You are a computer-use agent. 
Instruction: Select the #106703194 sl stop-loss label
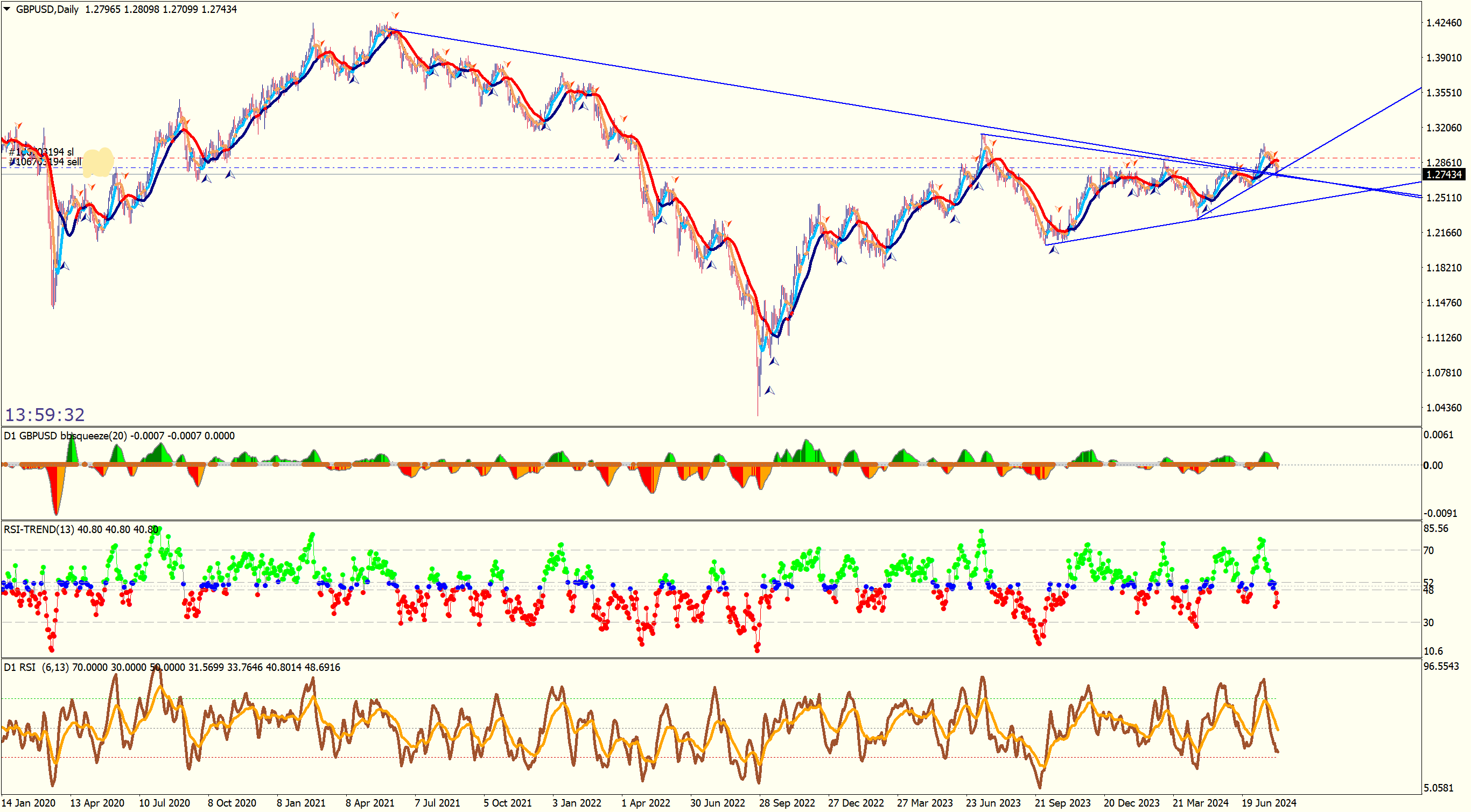click(x=41, y=152)
